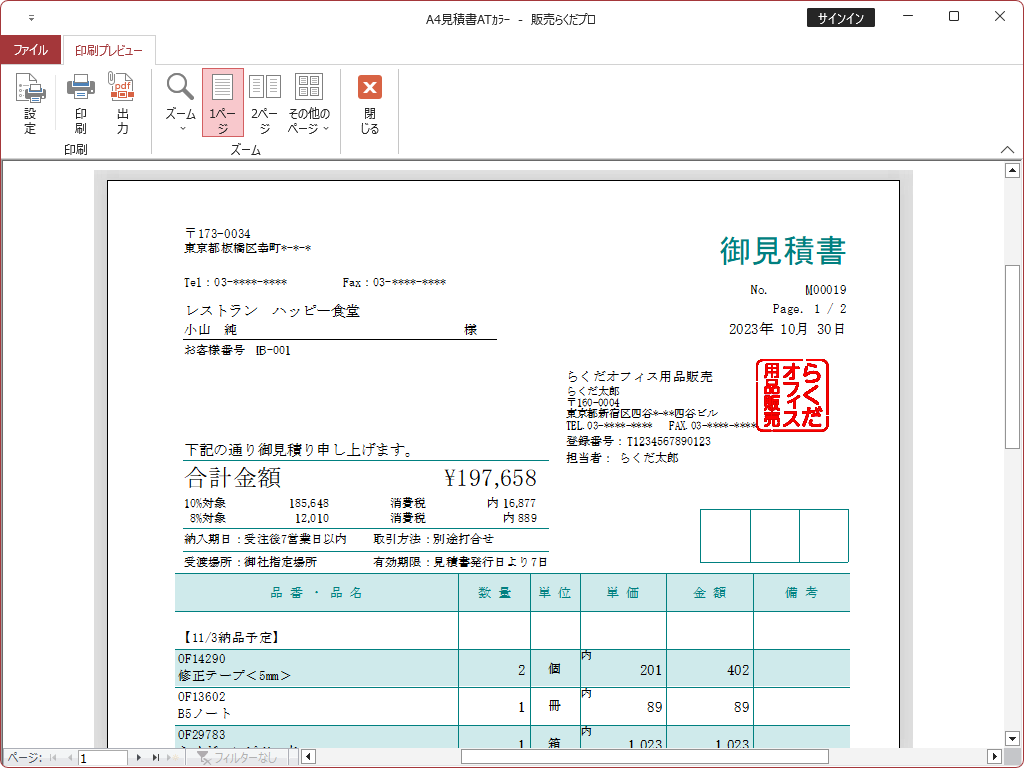Viewport: 1024px width, 768px height.
Task: Click the らくだオフィス用品販売 company name
Action: point(639,376)
